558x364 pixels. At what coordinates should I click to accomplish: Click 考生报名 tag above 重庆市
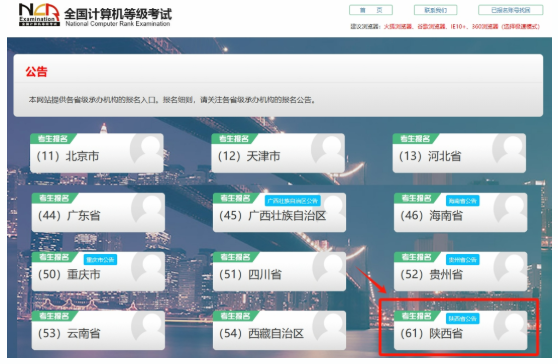[x=54, y=257]
